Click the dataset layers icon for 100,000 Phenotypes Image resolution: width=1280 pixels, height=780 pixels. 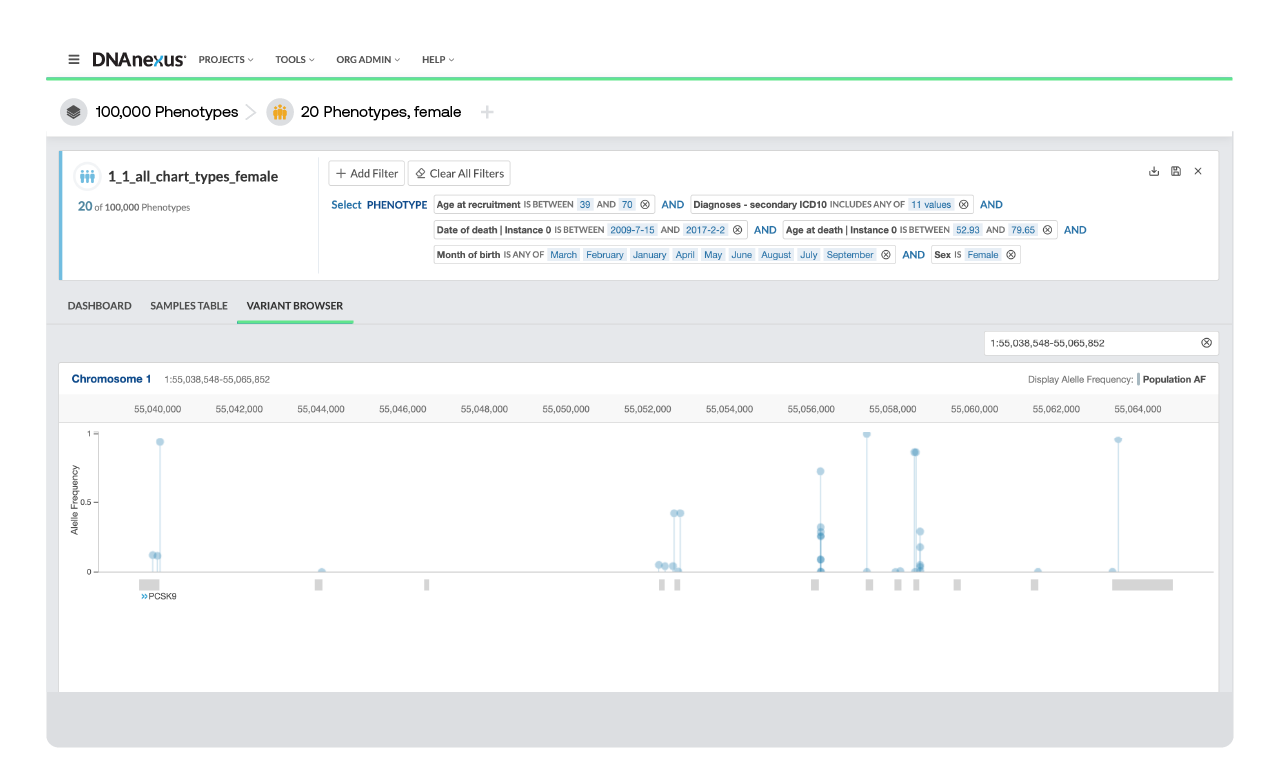tap(73, 112)
